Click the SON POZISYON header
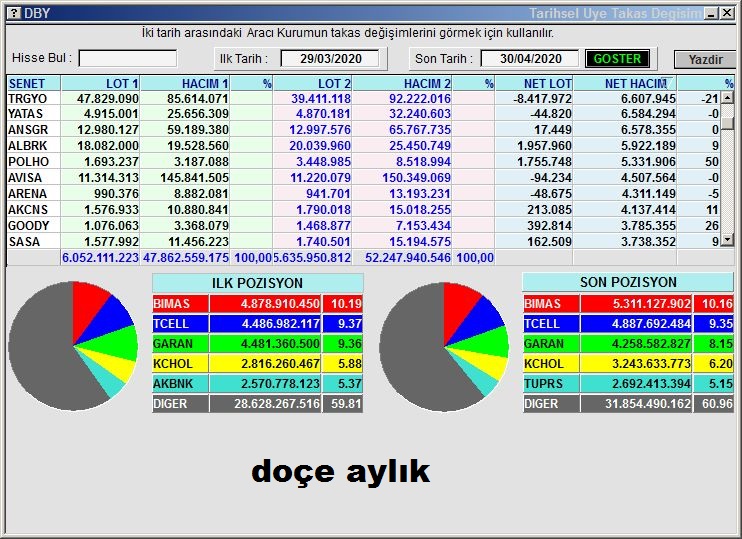The height and width of the screenshot is (539, 742). pos(628,282)
